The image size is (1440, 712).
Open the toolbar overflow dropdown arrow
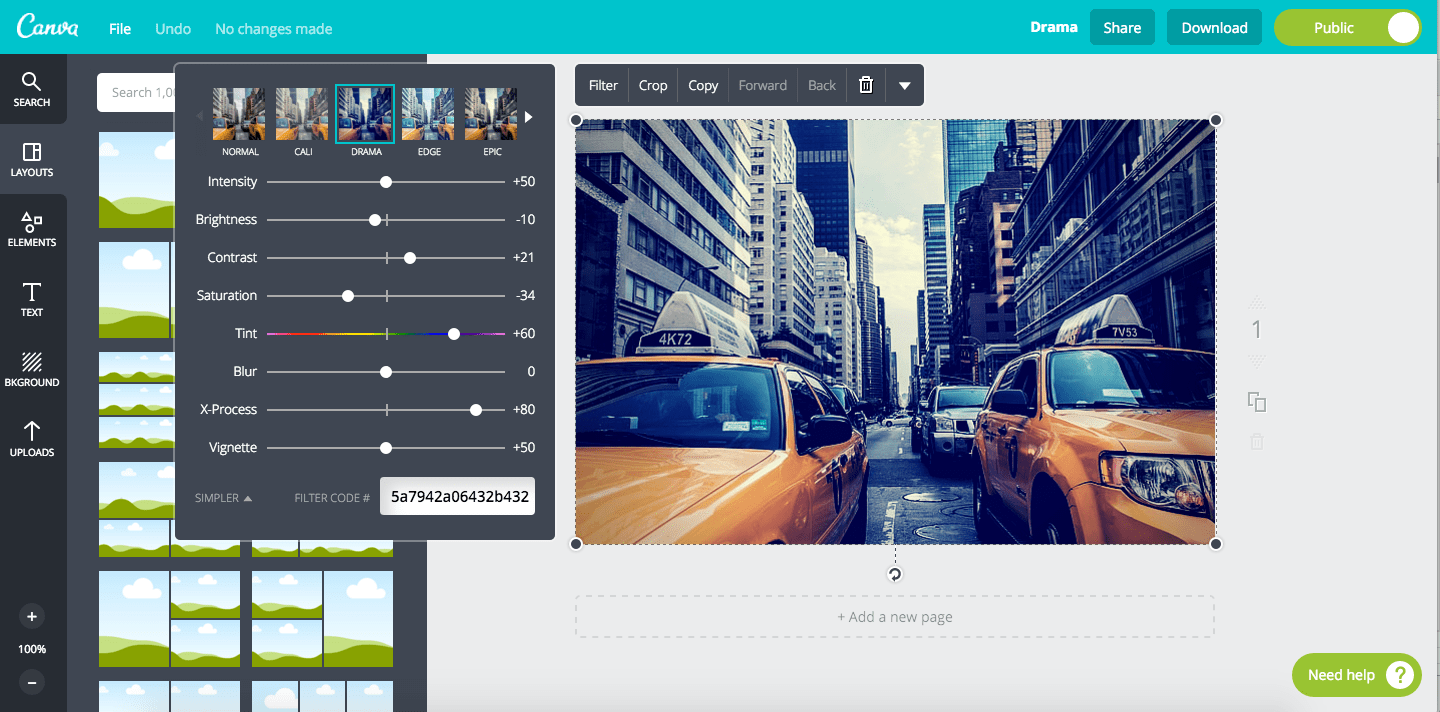tap(905, 85)
